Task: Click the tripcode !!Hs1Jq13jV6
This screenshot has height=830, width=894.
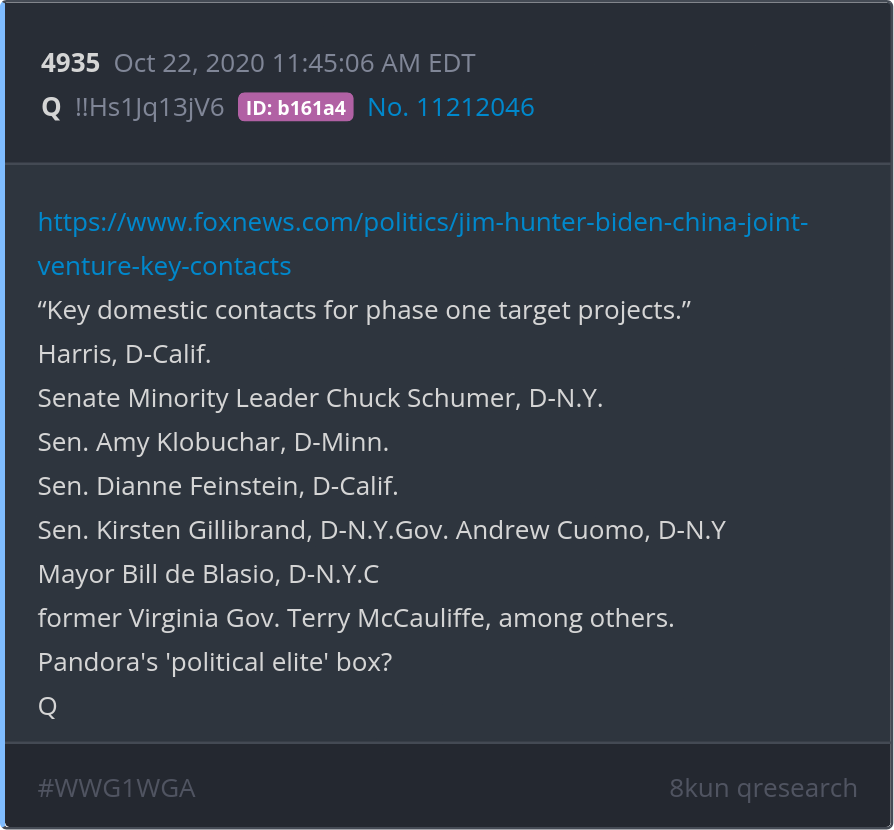Action: pos(150,108)
